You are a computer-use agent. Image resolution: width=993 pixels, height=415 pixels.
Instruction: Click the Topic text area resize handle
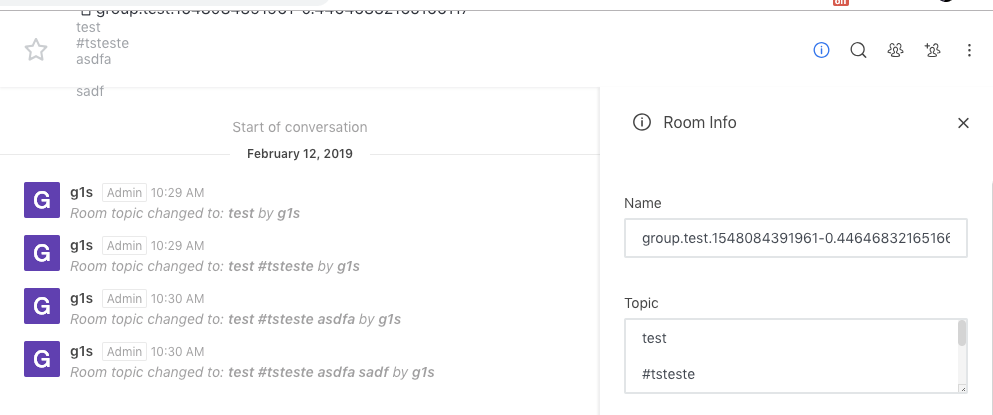click(x=962, y=388)
